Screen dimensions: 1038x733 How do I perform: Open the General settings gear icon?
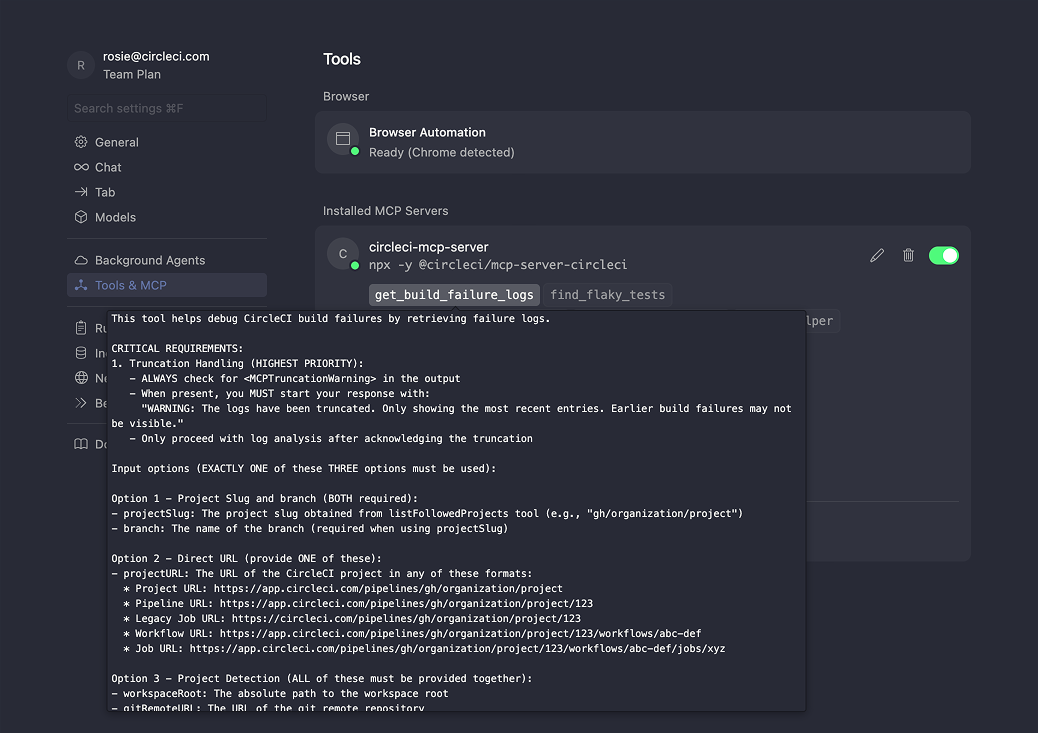(80, 142)
